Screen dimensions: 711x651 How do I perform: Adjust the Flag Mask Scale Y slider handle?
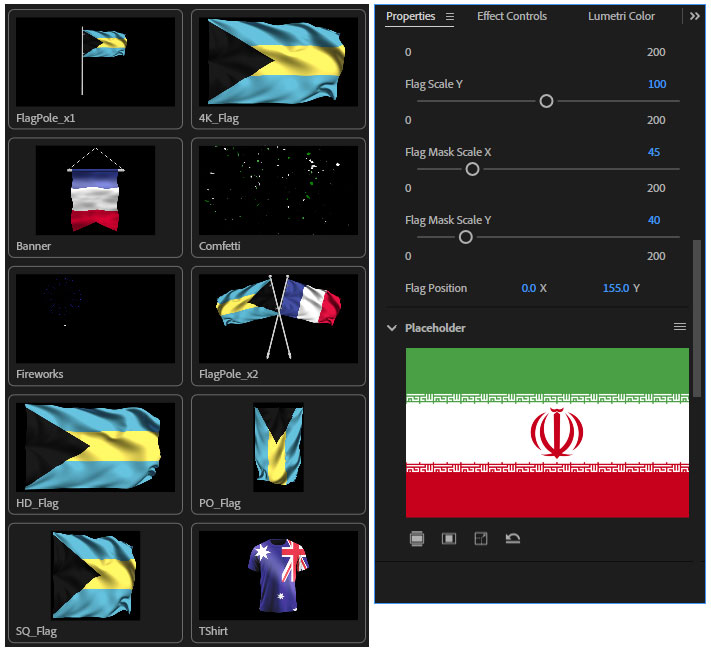click(466, 237)
